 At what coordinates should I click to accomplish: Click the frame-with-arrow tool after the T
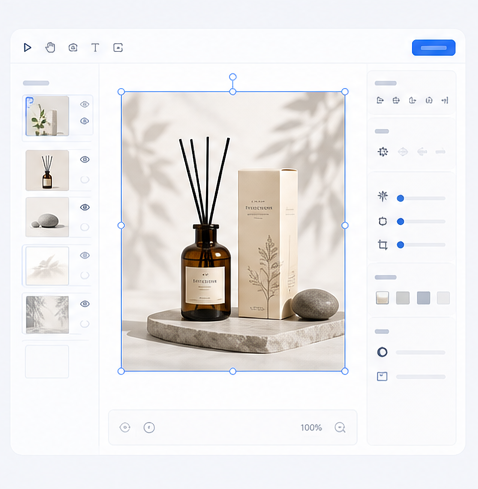coord(118,48)
